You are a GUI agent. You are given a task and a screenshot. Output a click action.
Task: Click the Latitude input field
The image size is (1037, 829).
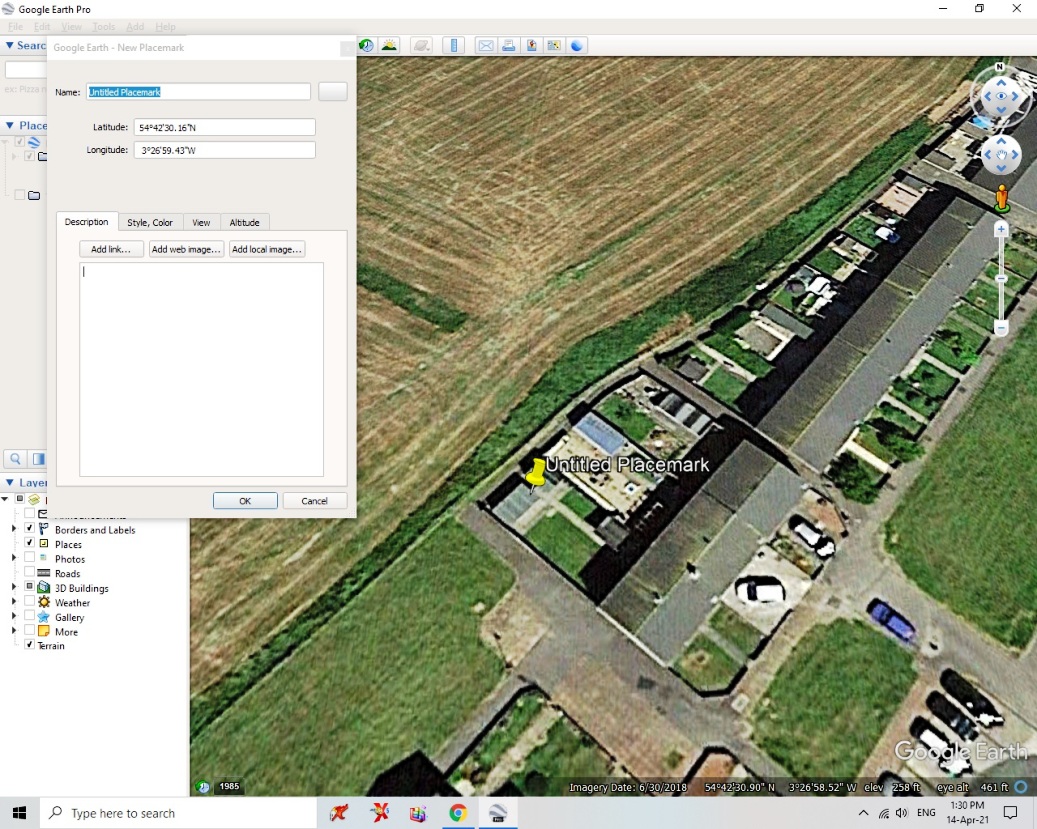(225, 128)
